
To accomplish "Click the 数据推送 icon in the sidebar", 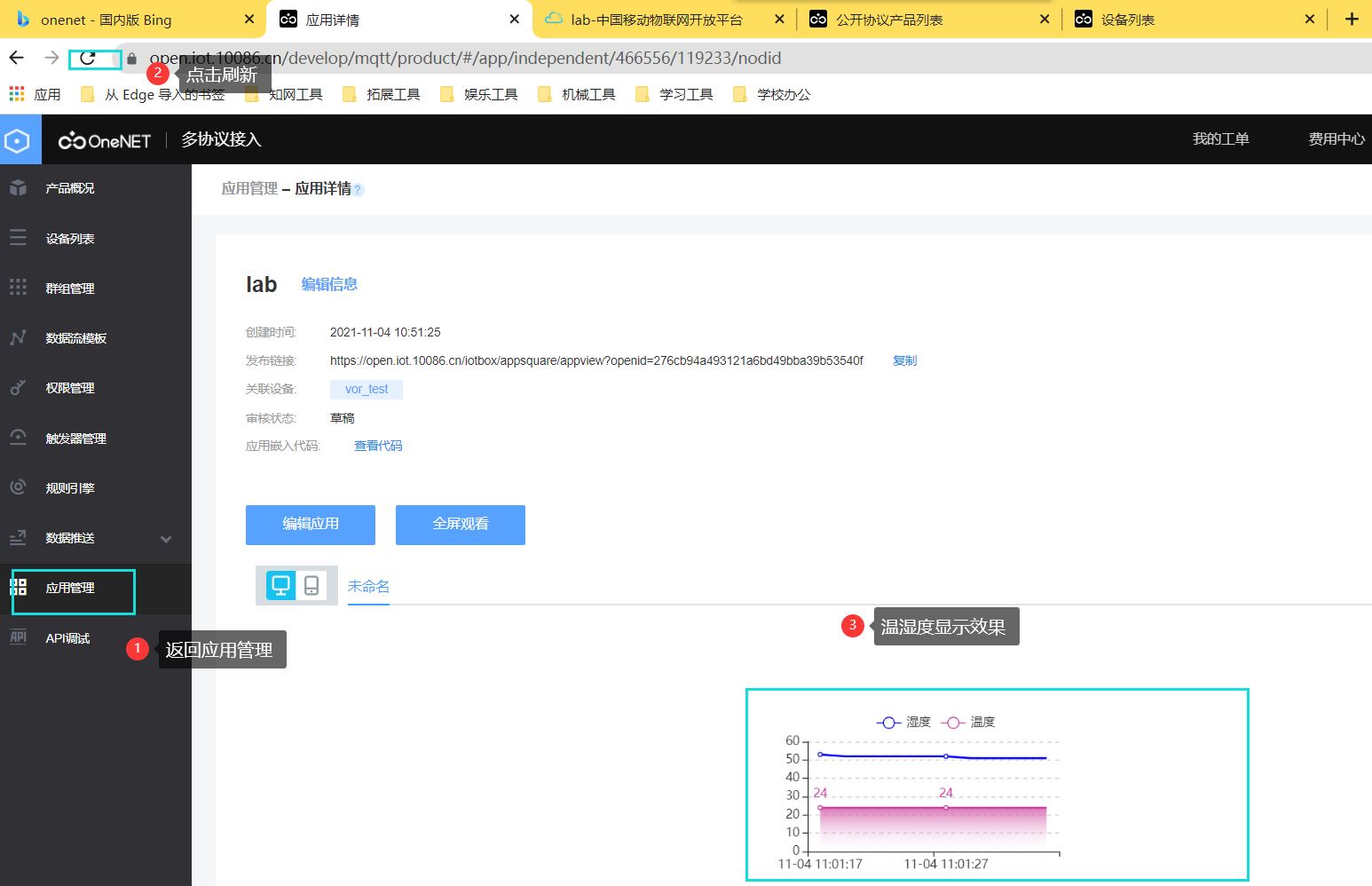I will pos(18,537).
